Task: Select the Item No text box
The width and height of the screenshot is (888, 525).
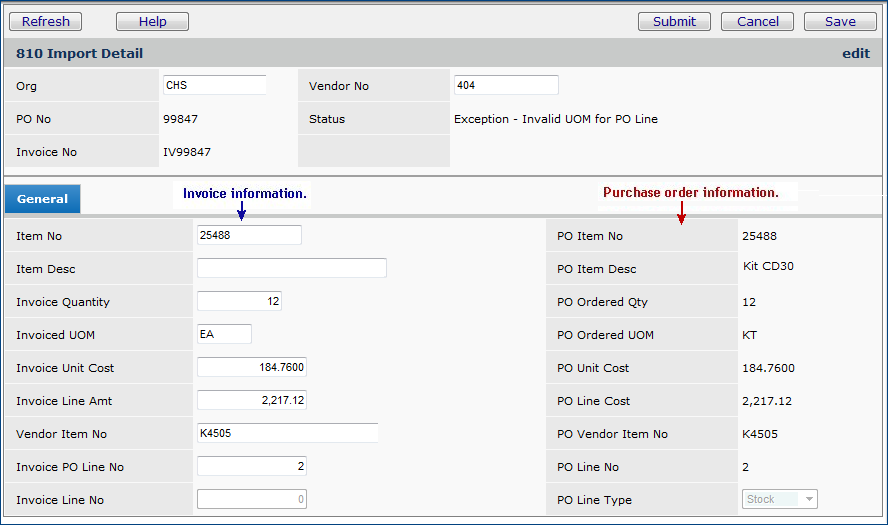Action: point(249,236)
